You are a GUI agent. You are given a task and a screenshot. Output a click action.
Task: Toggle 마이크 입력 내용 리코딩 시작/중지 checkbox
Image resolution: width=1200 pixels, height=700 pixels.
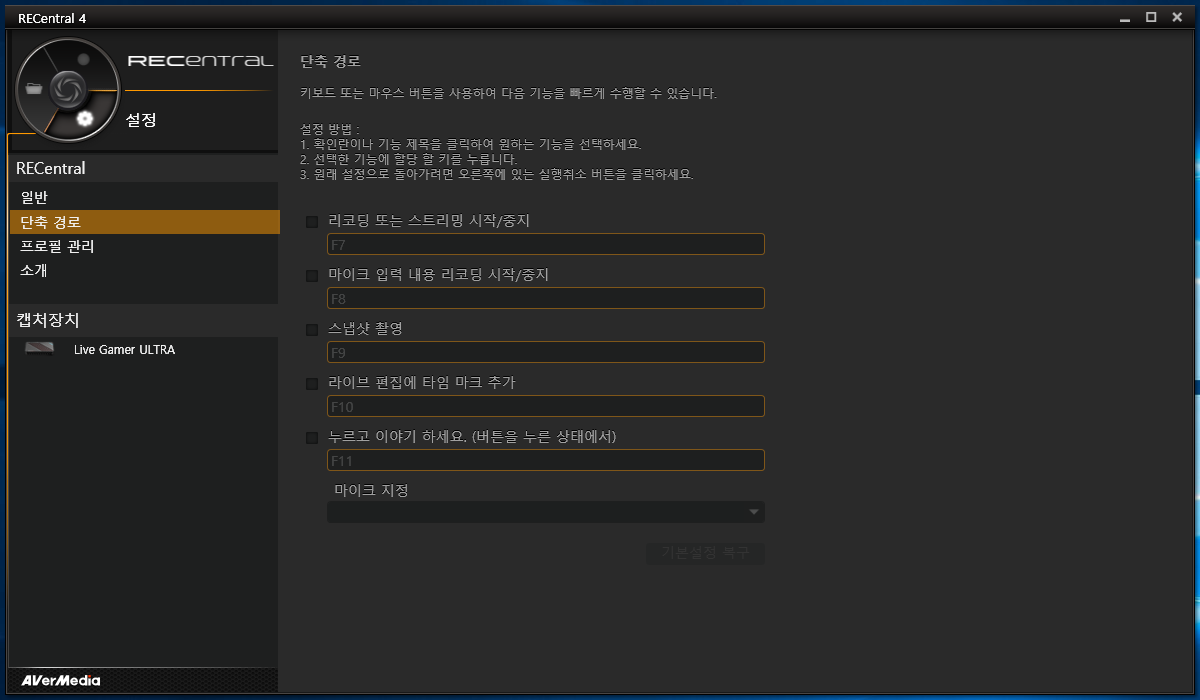[312, 275]
